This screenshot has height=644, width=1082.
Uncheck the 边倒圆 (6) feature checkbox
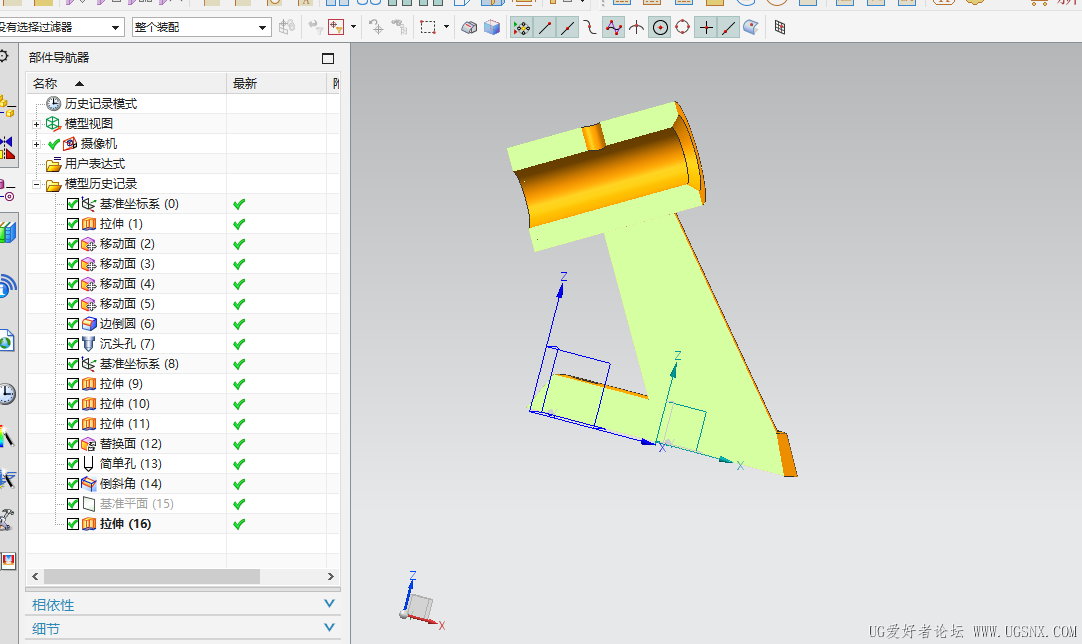tap(72, 324)
